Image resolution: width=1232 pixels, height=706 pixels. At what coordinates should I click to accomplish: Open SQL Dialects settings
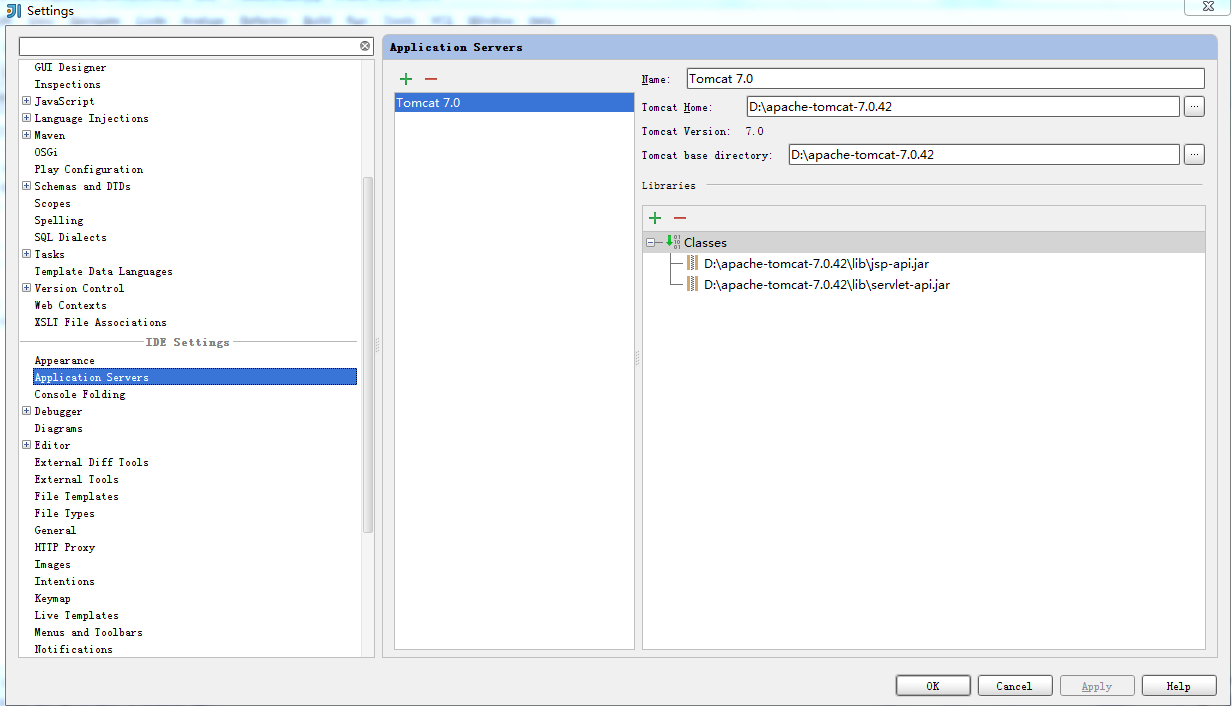click(x=70, y=237)
